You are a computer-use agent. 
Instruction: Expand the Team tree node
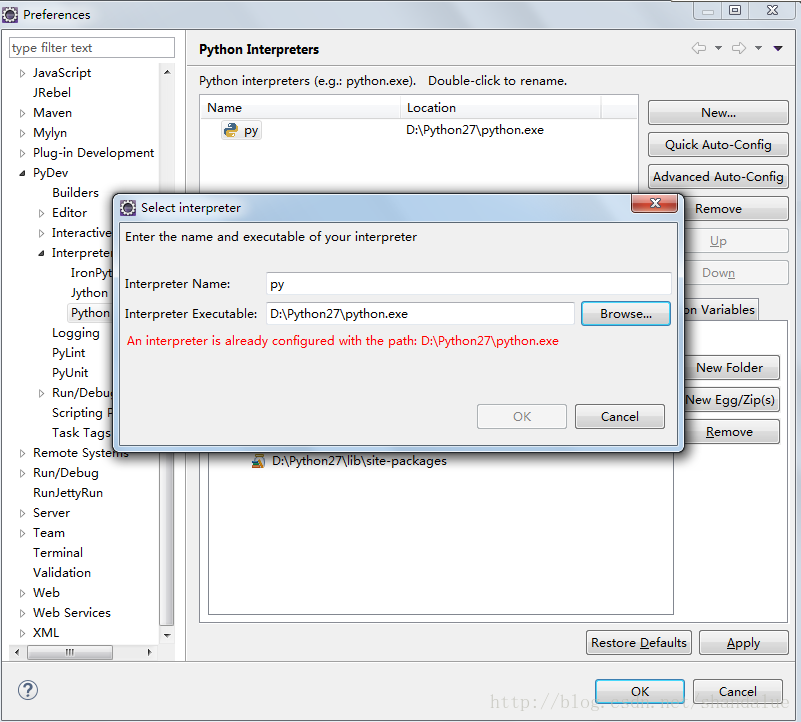[22, 533]
